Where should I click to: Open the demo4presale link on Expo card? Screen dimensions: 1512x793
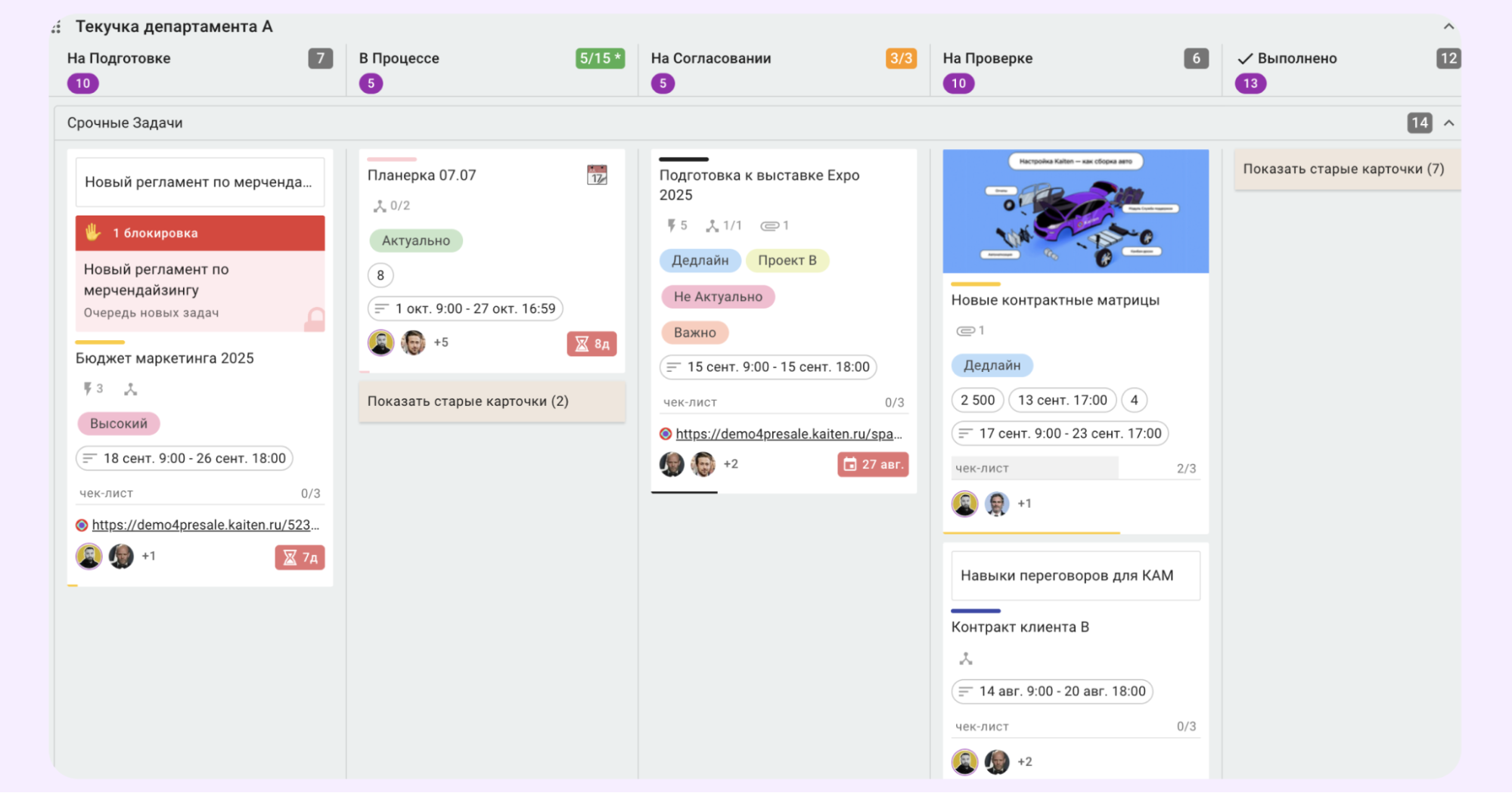point(788,434)
